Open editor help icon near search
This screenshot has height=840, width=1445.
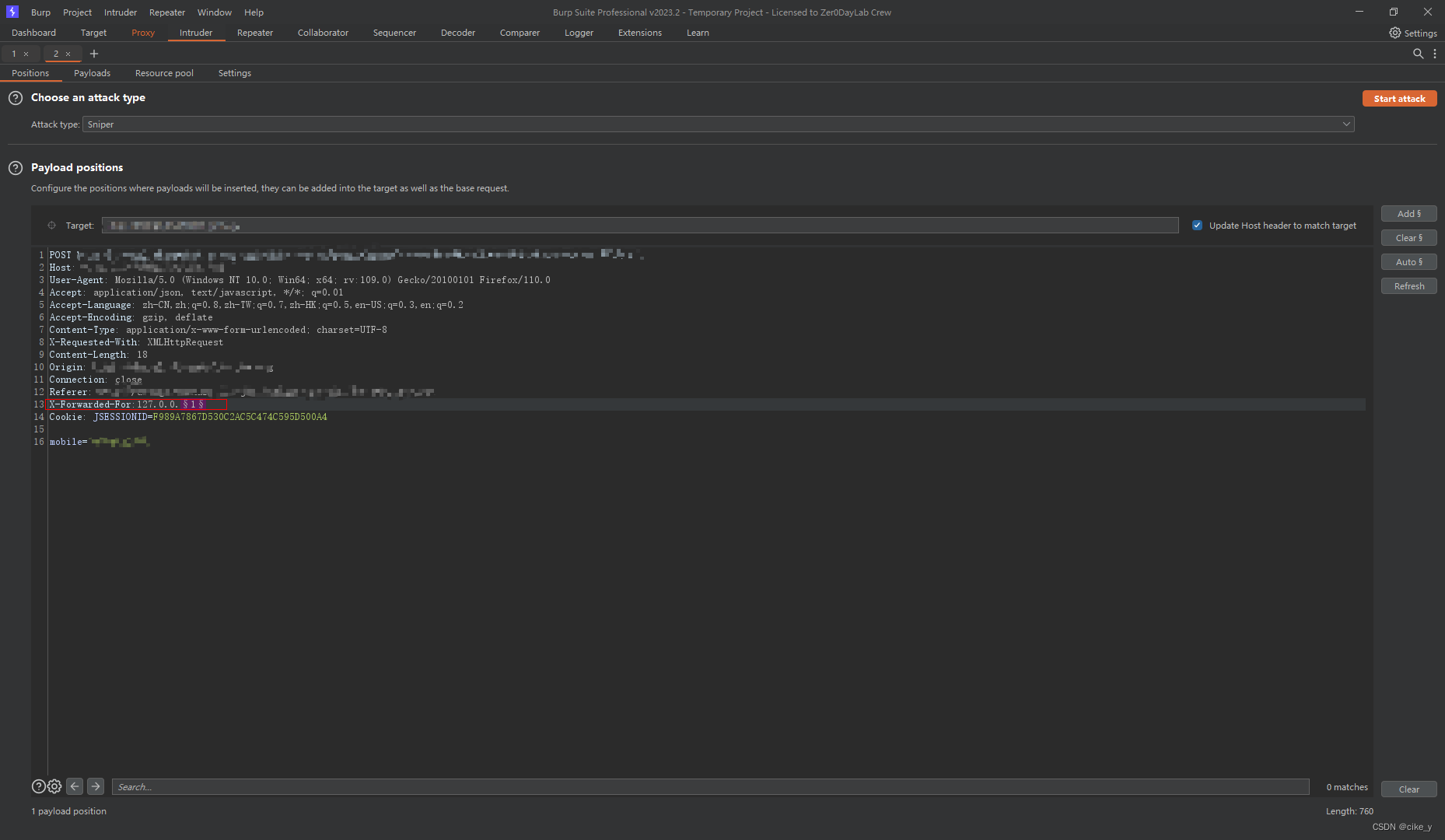(x=38, y=786)
